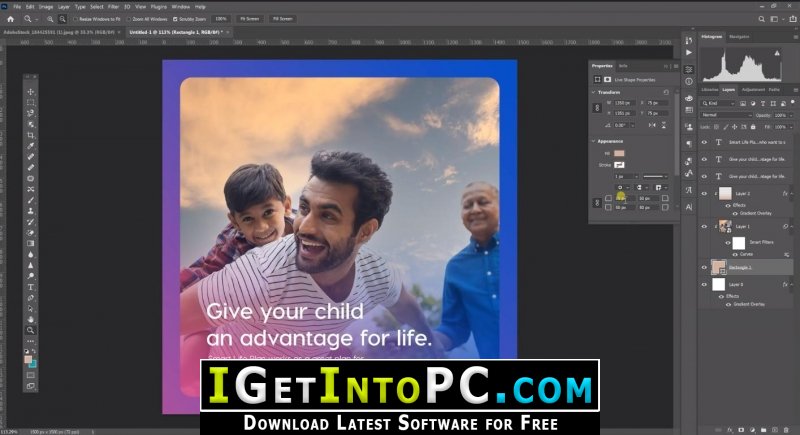
Task: Choose the zoom-in magnifier in options bar
Action: 50,19
